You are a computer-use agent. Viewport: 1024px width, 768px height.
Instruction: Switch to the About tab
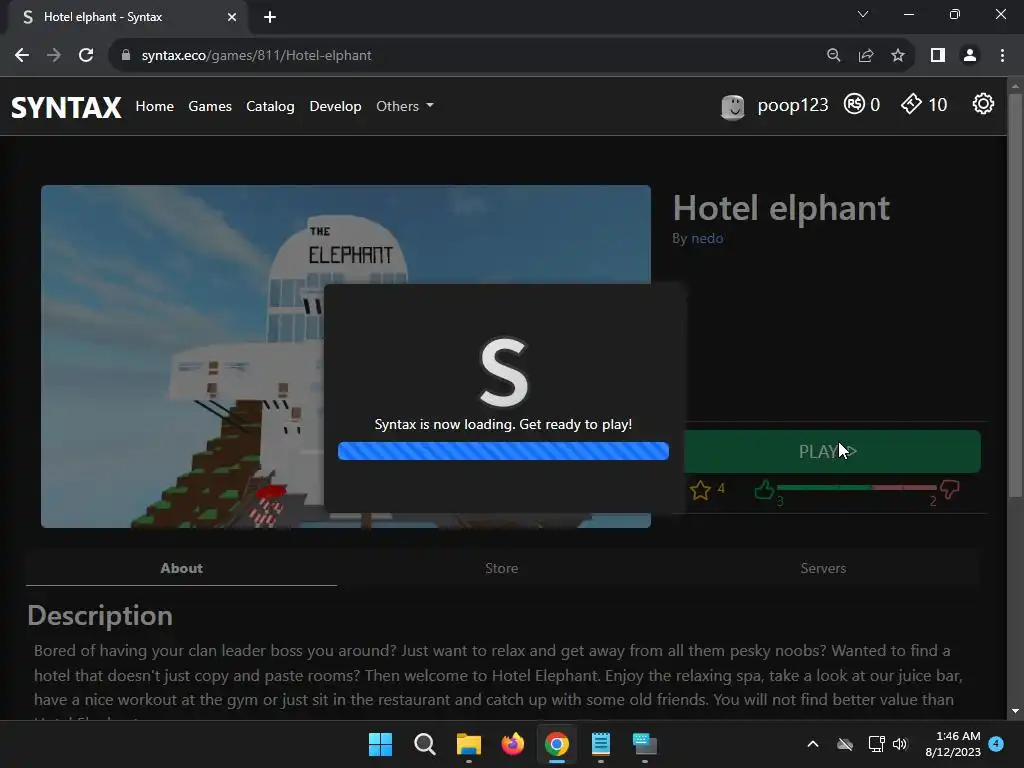(x=182, y=568)
